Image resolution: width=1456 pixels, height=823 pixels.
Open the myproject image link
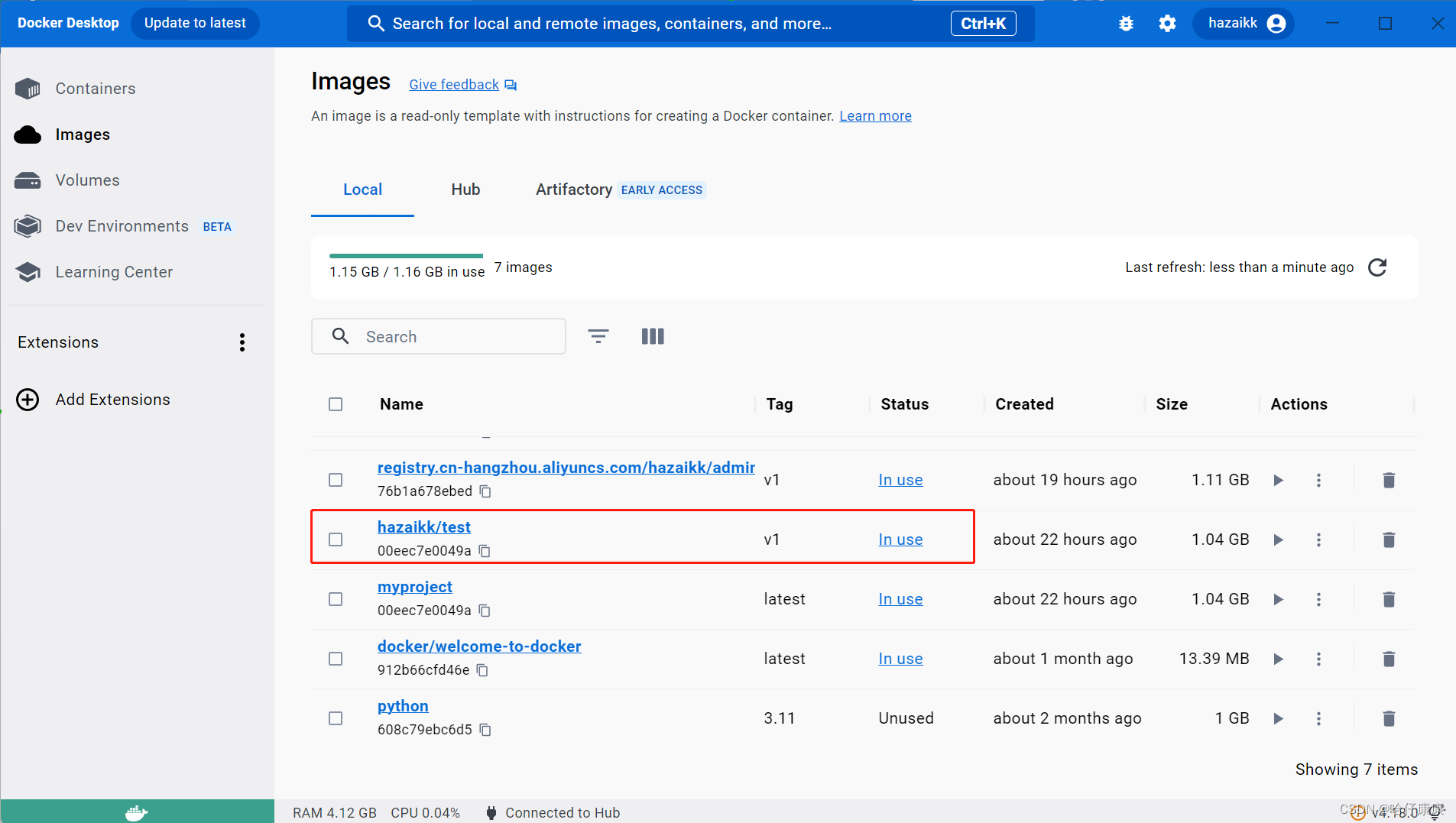coord(415,587)
